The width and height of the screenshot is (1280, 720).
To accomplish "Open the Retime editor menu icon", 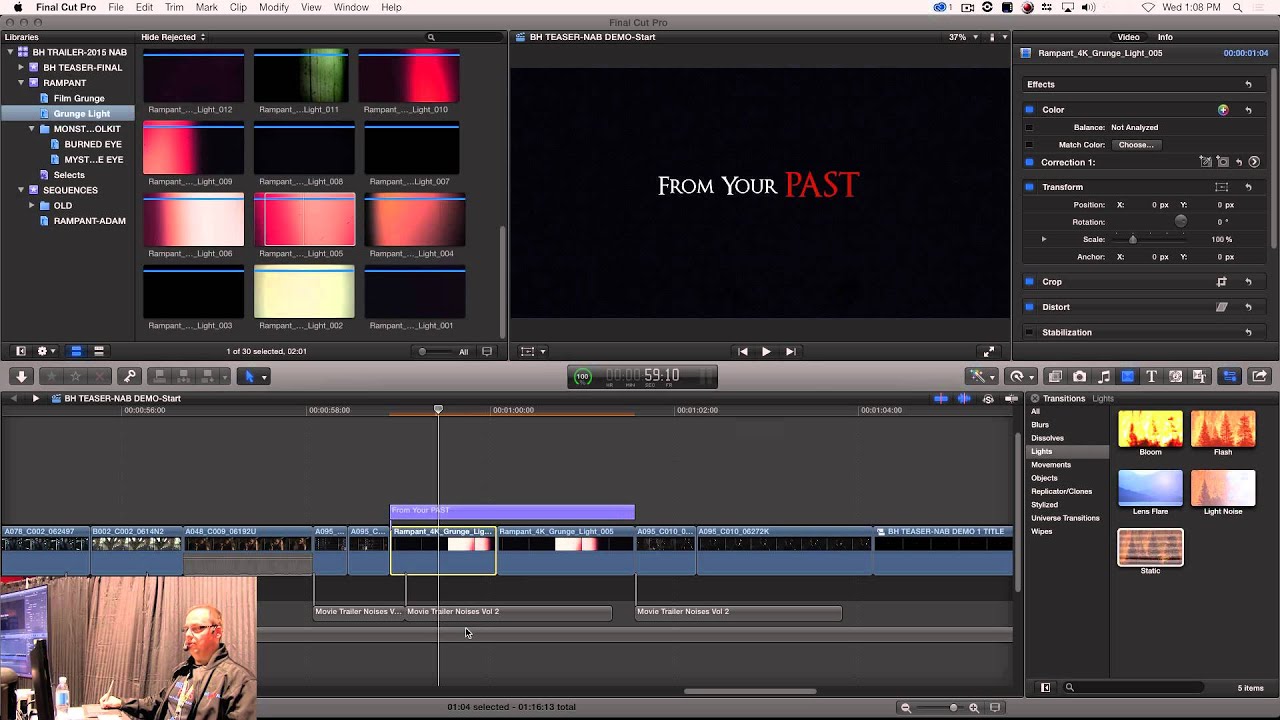I will [1020, 376].
